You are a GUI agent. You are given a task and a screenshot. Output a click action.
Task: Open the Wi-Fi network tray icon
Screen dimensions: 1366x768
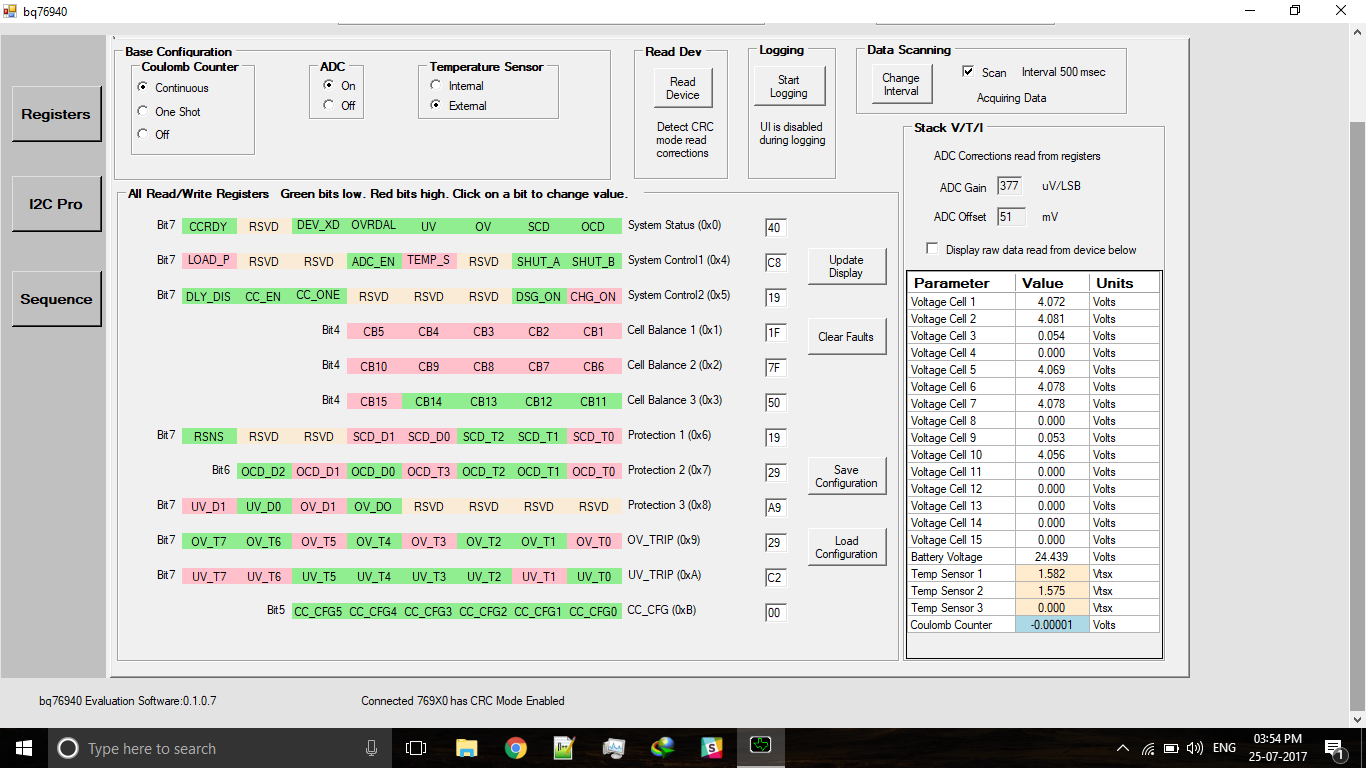(1147, 748)
